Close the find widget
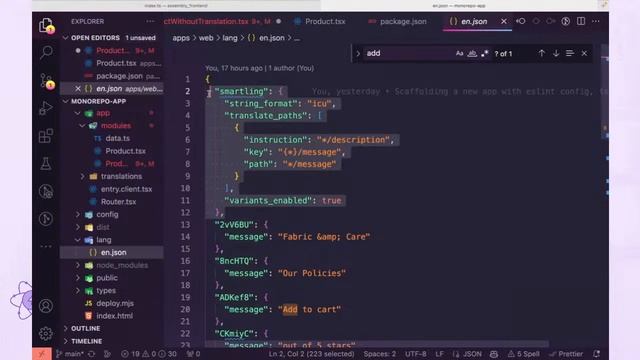The image size is (640, 360). click(584, 53)
